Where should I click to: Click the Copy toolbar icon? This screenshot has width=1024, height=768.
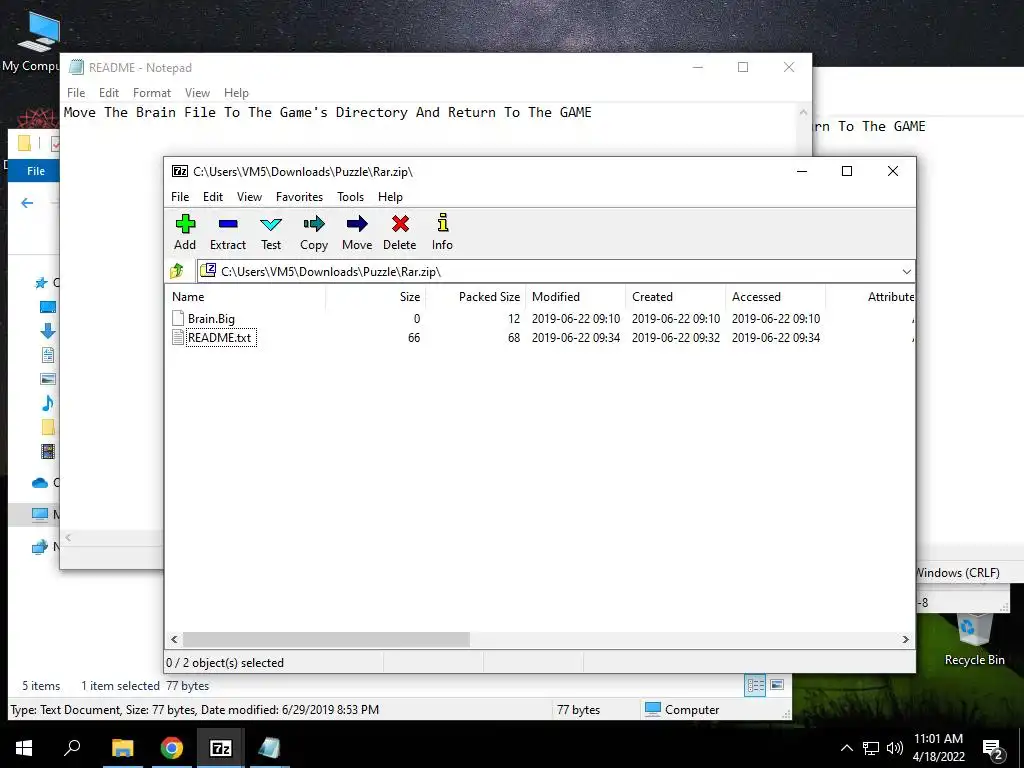click(314, 224)
